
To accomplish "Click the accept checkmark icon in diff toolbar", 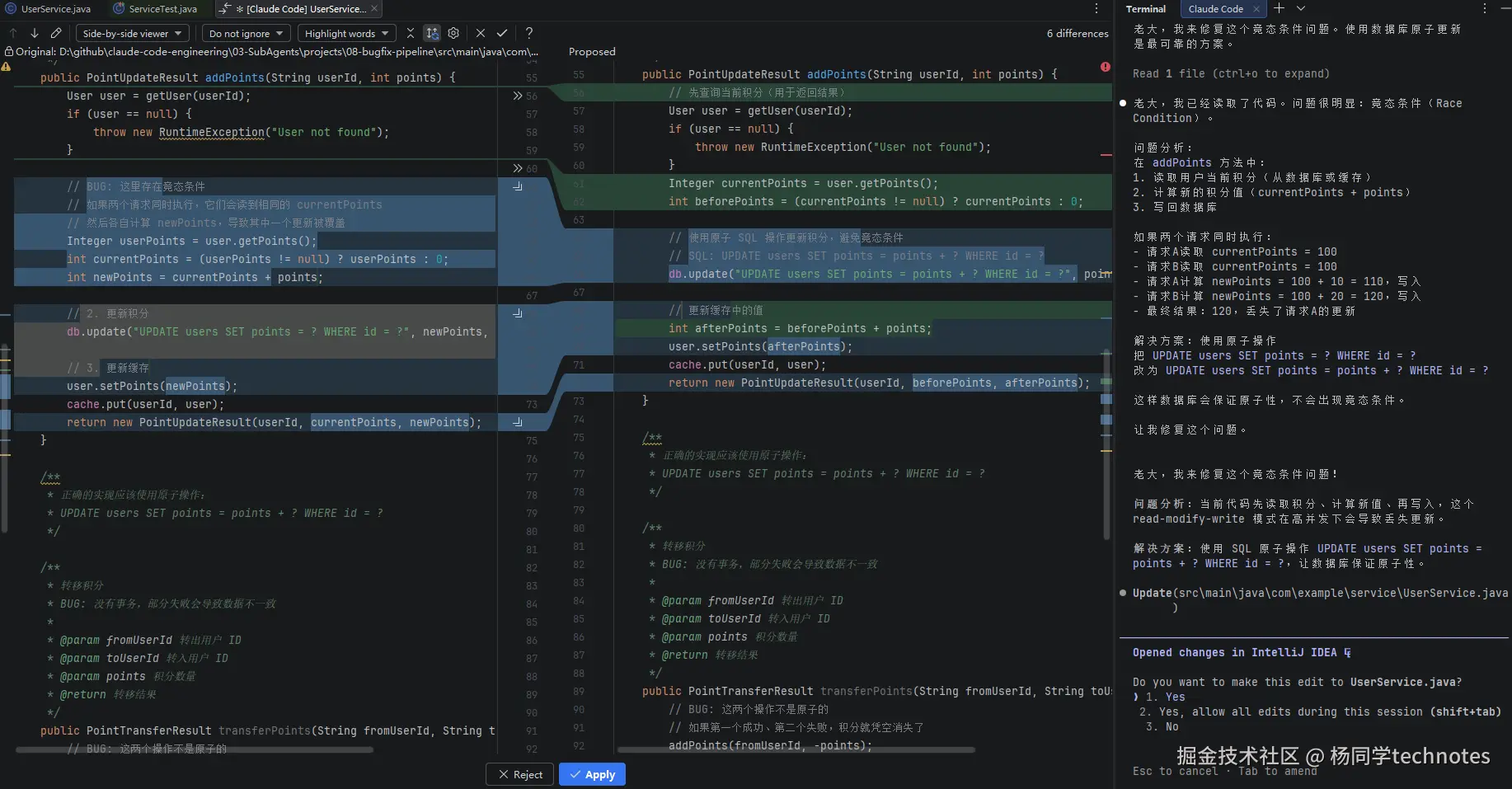I will (x=502, y=33).
